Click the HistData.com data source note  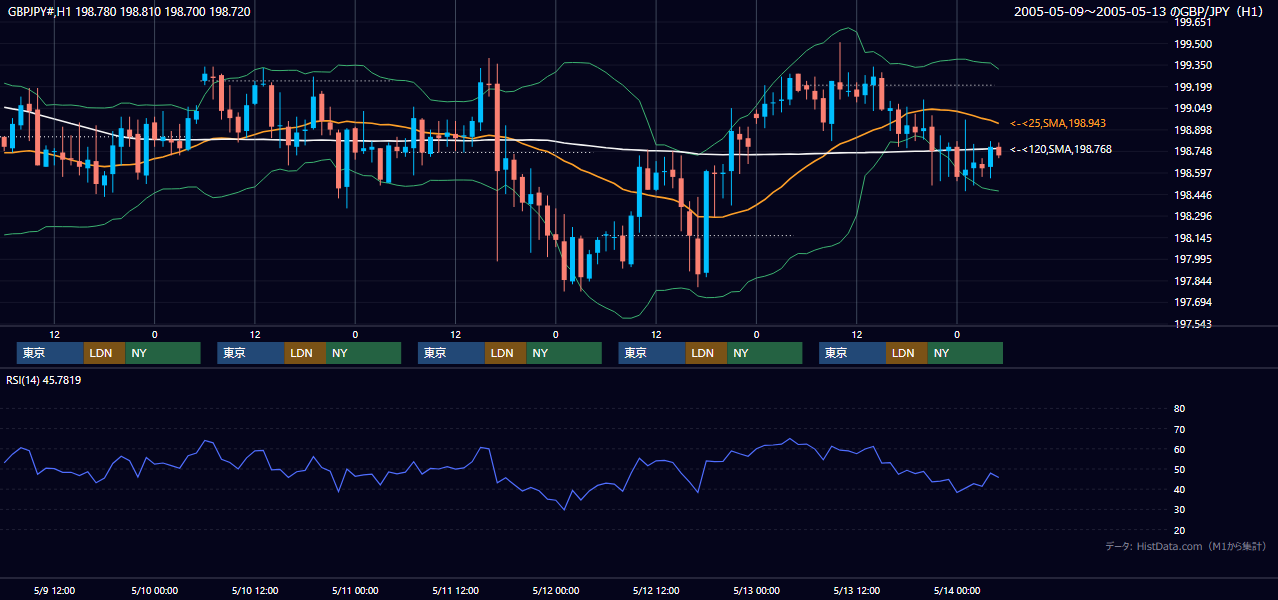[x=1186, y=546]
